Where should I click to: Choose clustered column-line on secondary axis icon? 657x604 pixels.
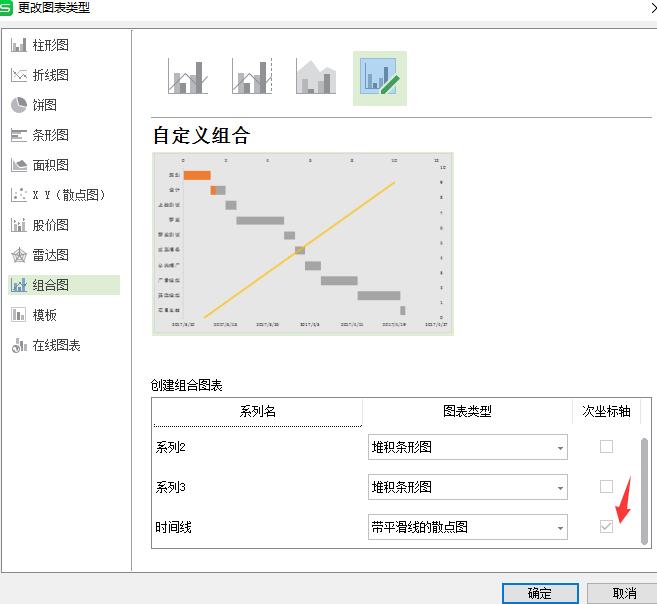tap(252, 78)
